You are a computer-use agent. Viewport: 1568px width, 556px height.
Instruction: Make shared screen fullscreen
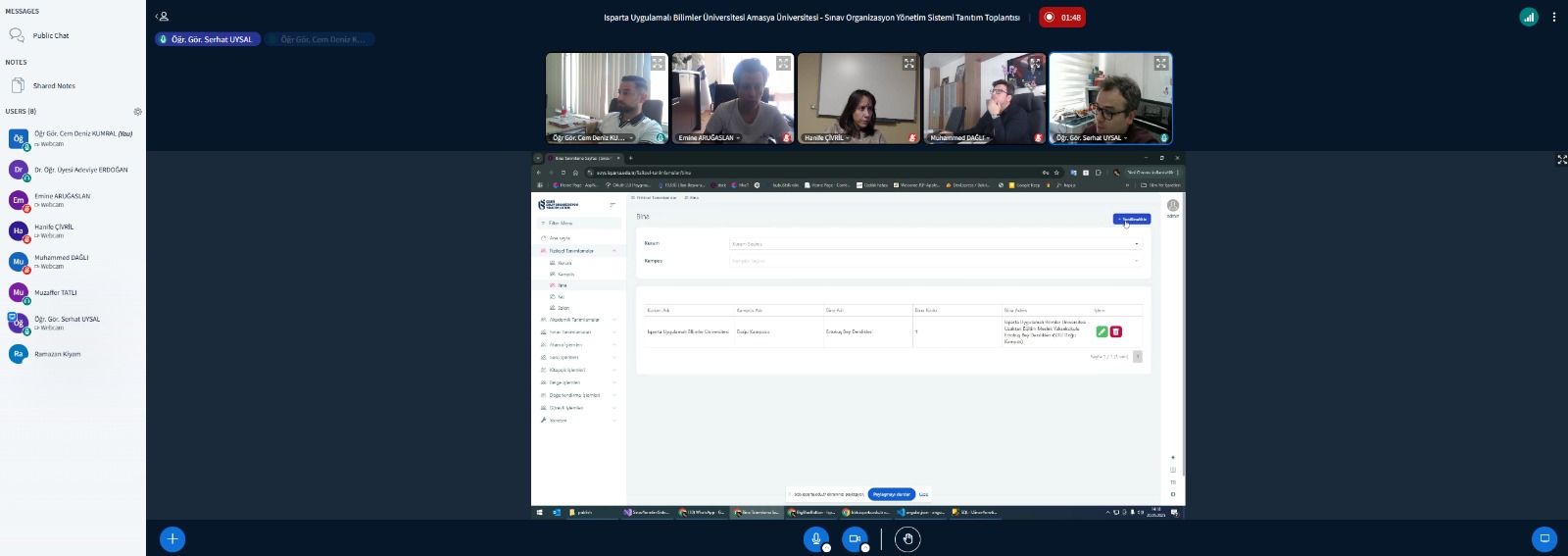point(1562,159)
